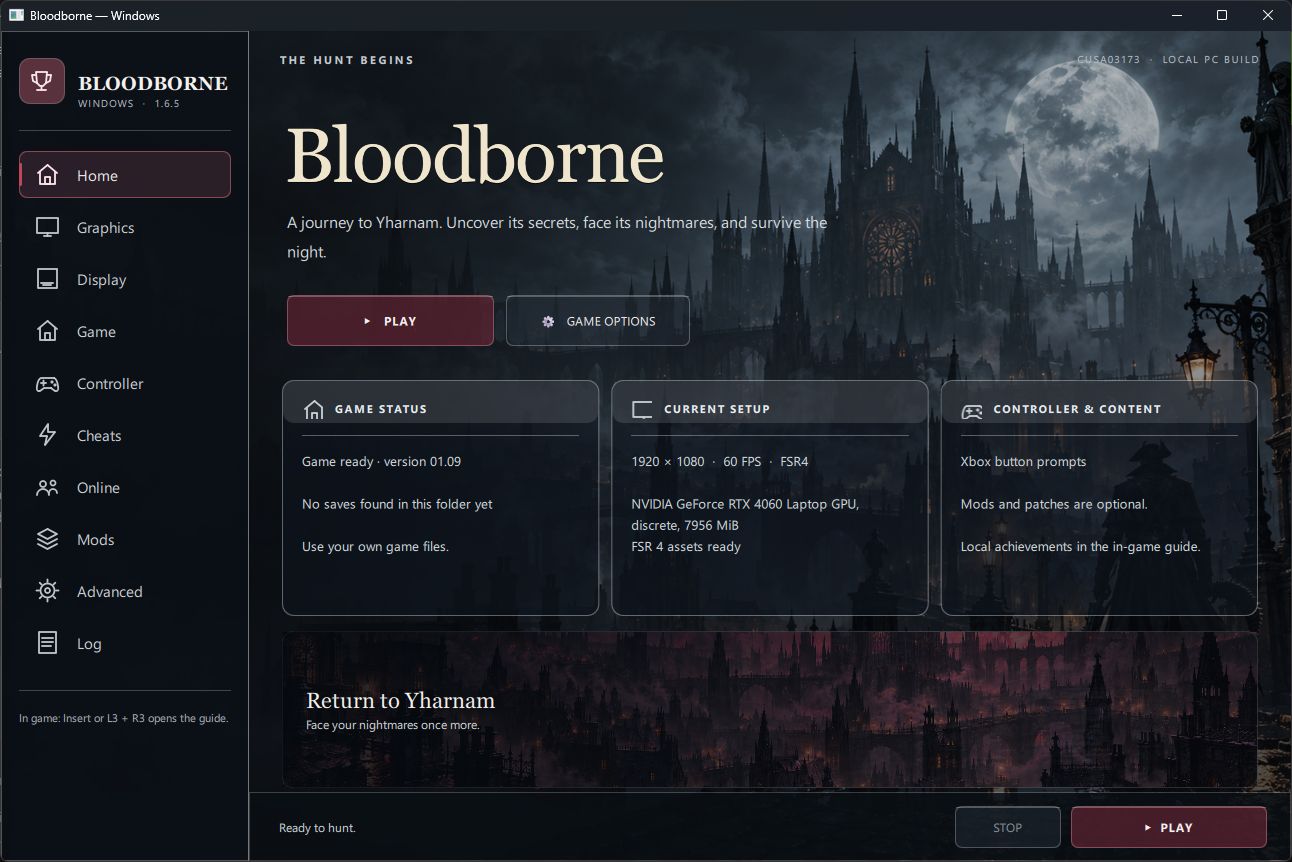Click the Display screen icon
Screen dimensions: 1292x862
[47, 279]
